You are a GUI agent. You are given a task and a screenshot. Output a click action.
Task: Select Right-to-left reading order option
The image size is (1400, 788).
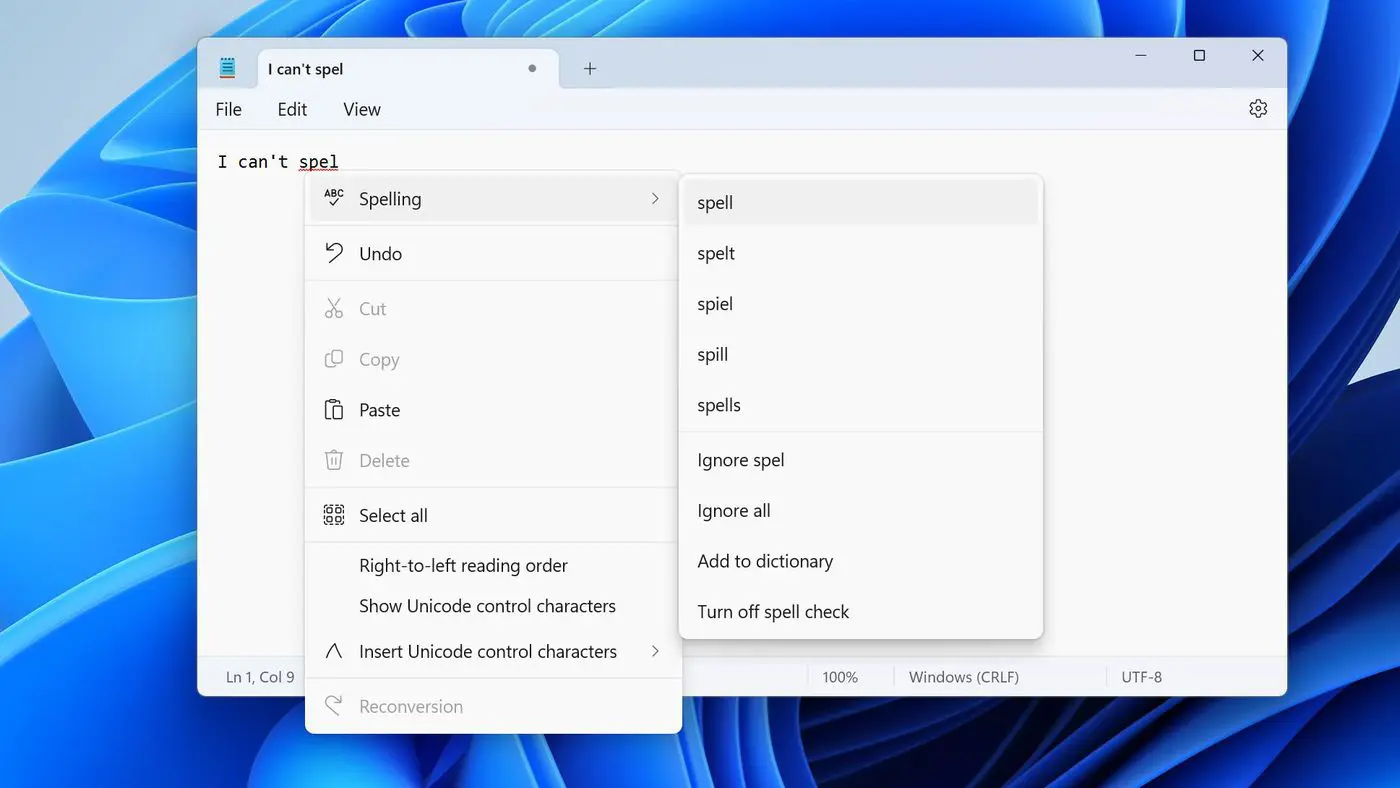click(x=493, y=565)
